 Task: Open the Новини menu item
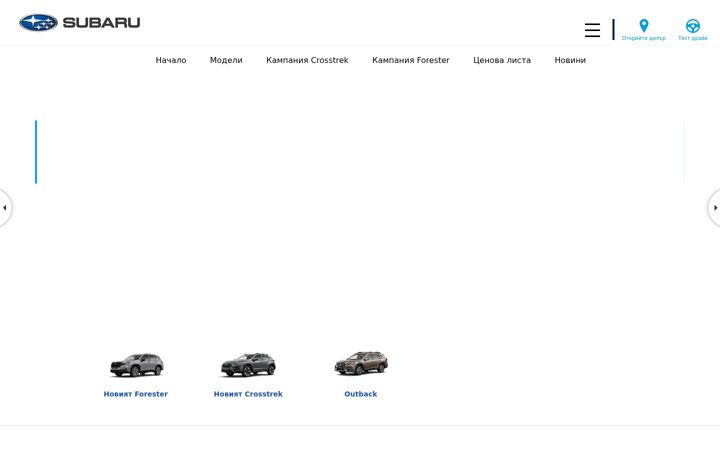pos(570,60)
